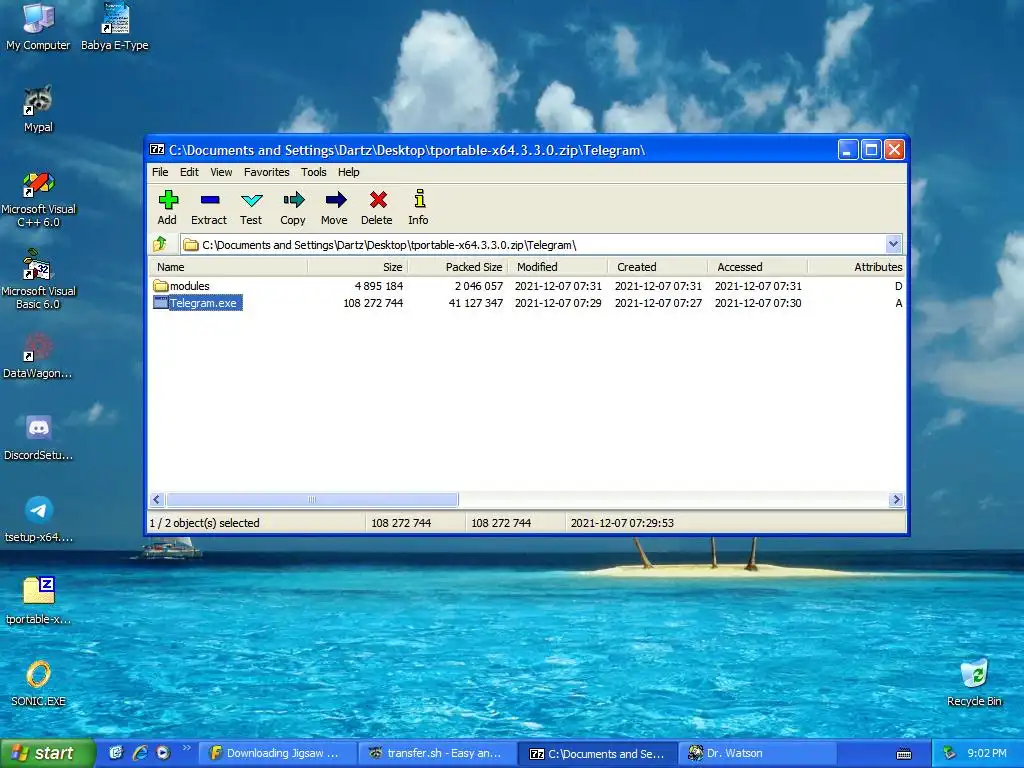The image size is (1024, 768).
Task: Click status text '1 / 2 object(s) selected'
Action: [204, 522]
